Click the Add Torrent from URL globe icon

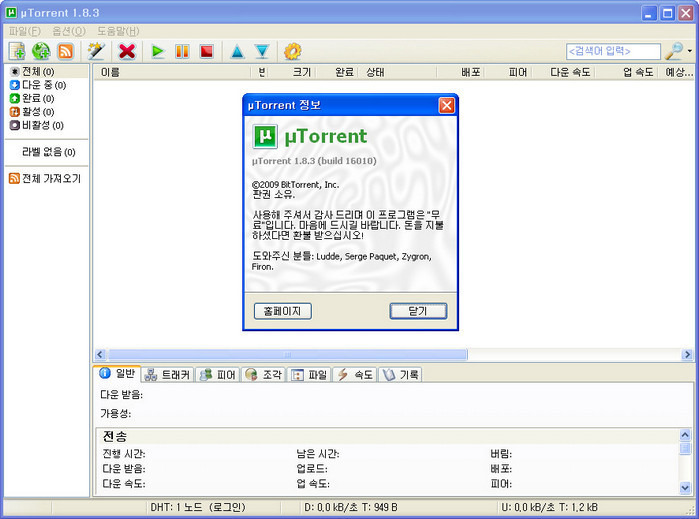coord(41,51)
